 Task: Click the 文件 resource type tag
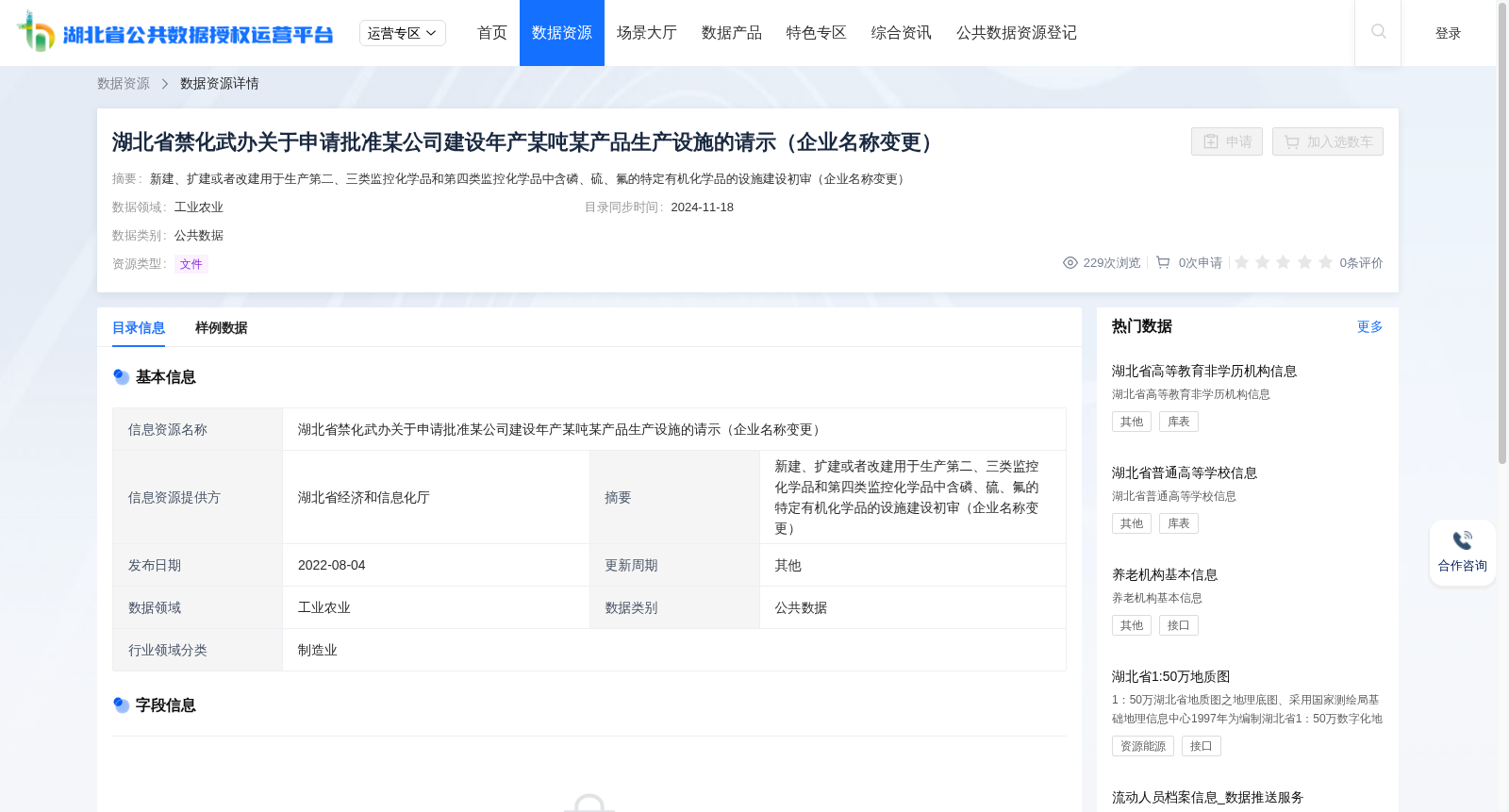pos(191,264)
